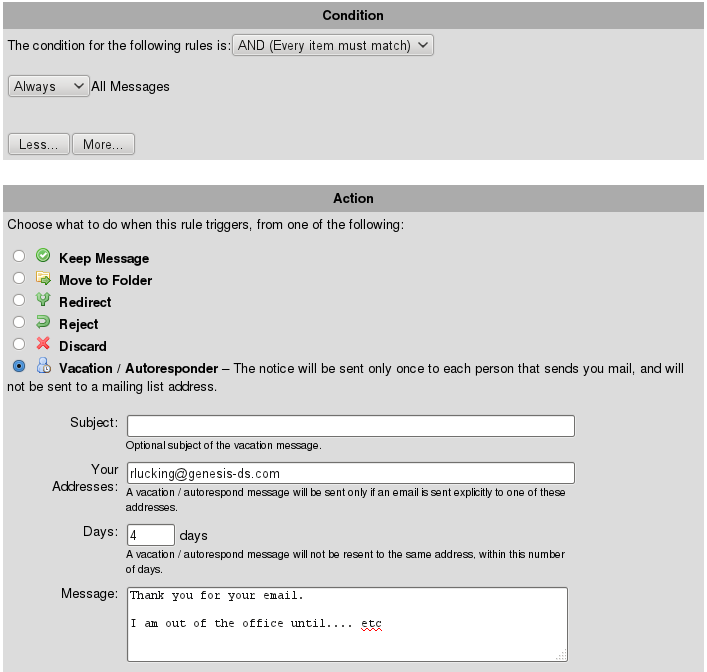Click the More... button
This screenshot has width=707, height=672.
(x=103, y=144)
